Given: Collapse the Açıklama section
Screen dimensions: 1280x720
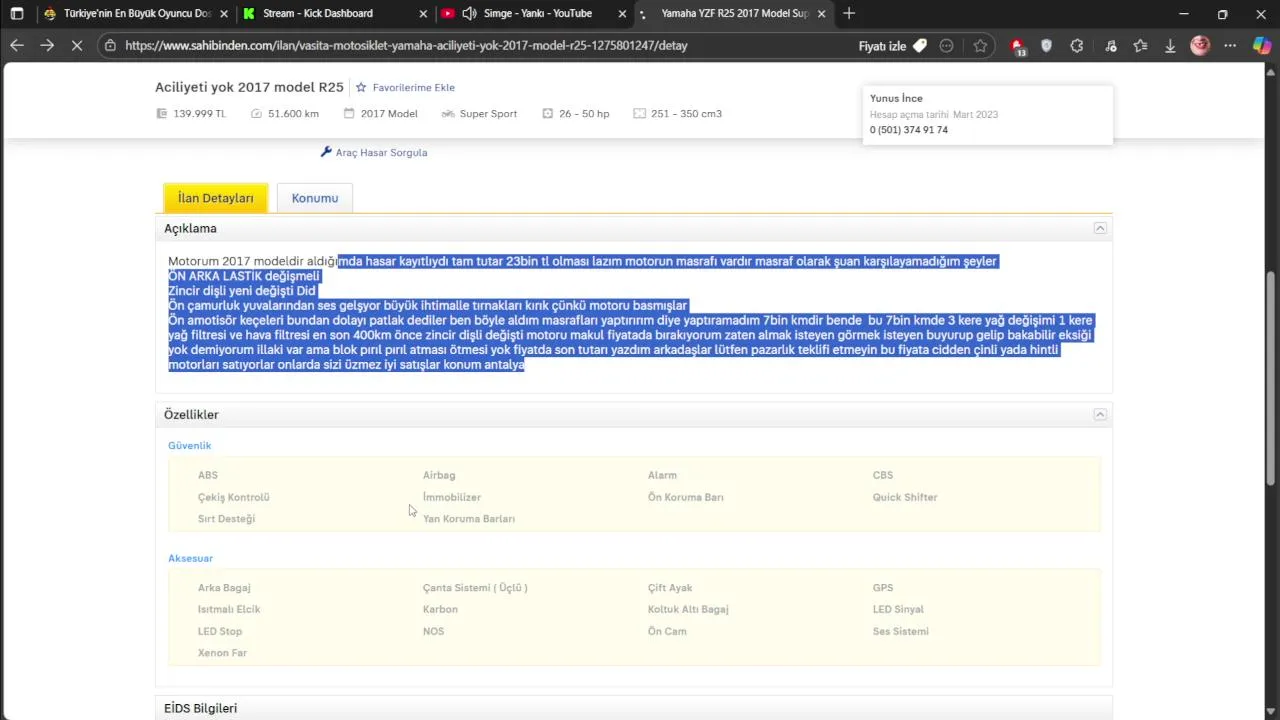Looking at the screenshot, I should [x=1100, y=228].
